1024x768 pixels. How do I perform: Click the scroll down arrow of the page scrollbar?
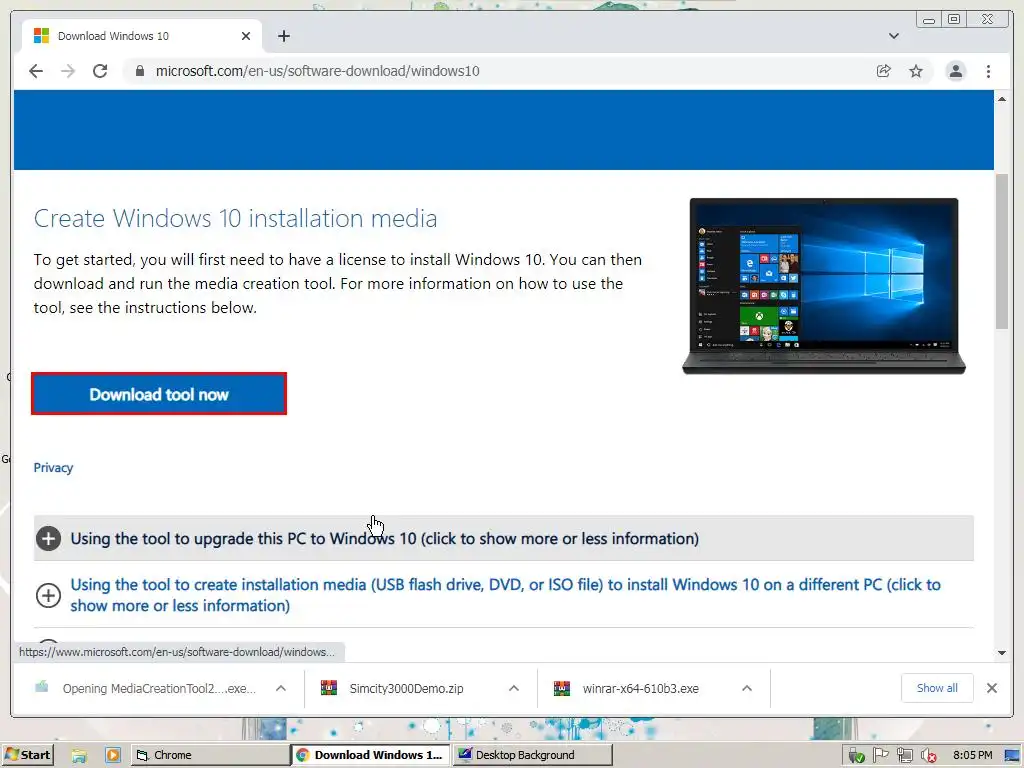[x=1002, y=652]
